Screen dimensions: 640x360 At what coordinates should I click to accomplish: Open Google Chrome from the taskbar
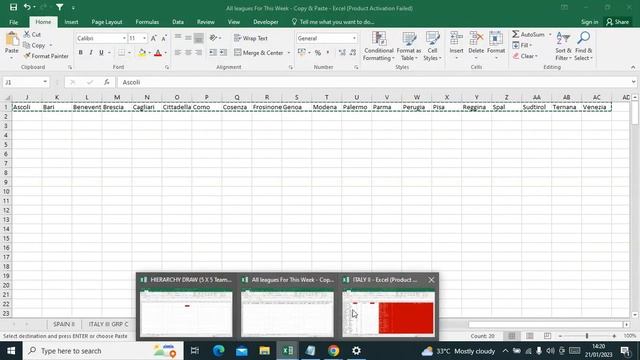(x=333, y=351)
